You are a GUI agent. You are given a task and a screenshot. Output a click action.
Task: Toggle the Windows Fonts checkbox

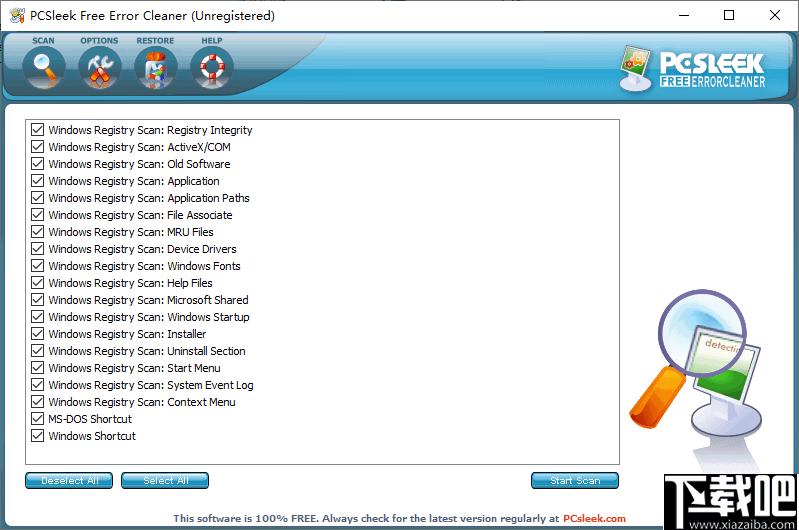[37, 266]
